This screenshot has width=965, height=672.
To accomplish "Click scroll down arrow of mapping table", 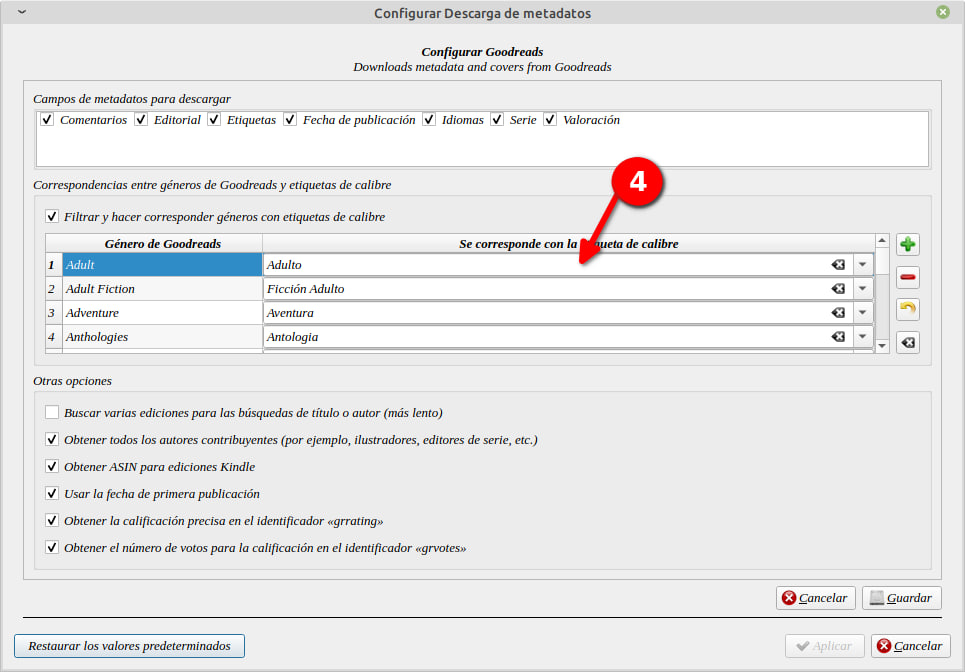I will pos(882,346).
